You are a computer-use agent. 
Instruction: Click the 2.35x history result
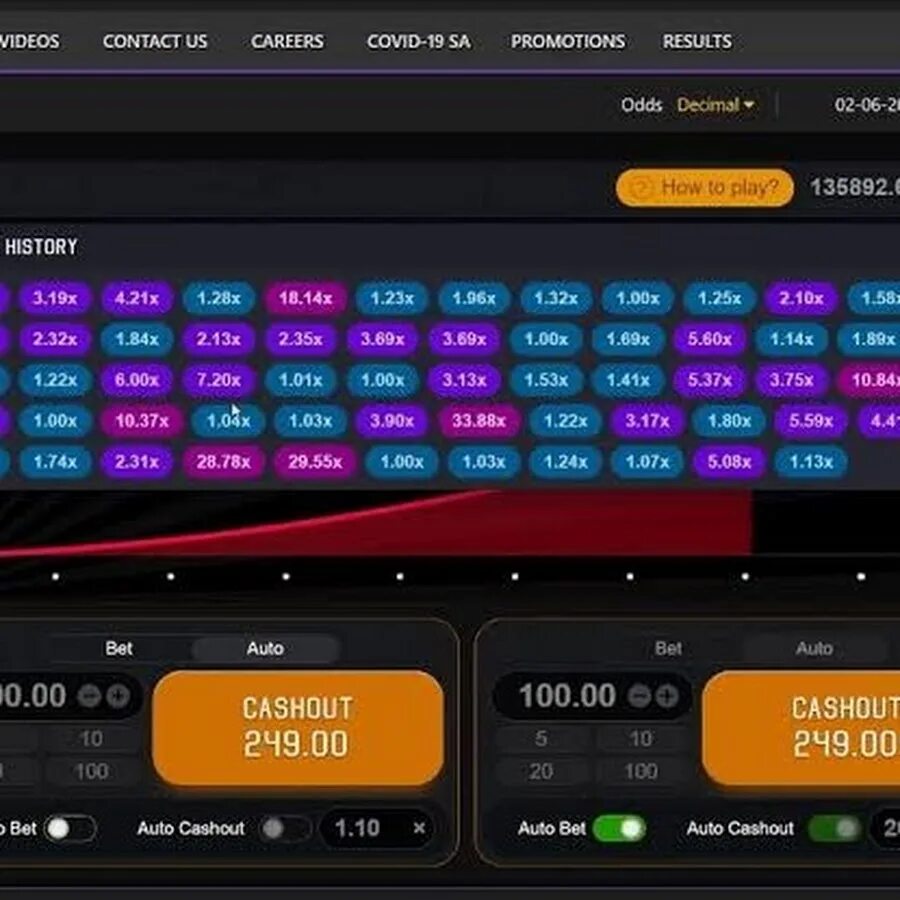pos(300,339)
